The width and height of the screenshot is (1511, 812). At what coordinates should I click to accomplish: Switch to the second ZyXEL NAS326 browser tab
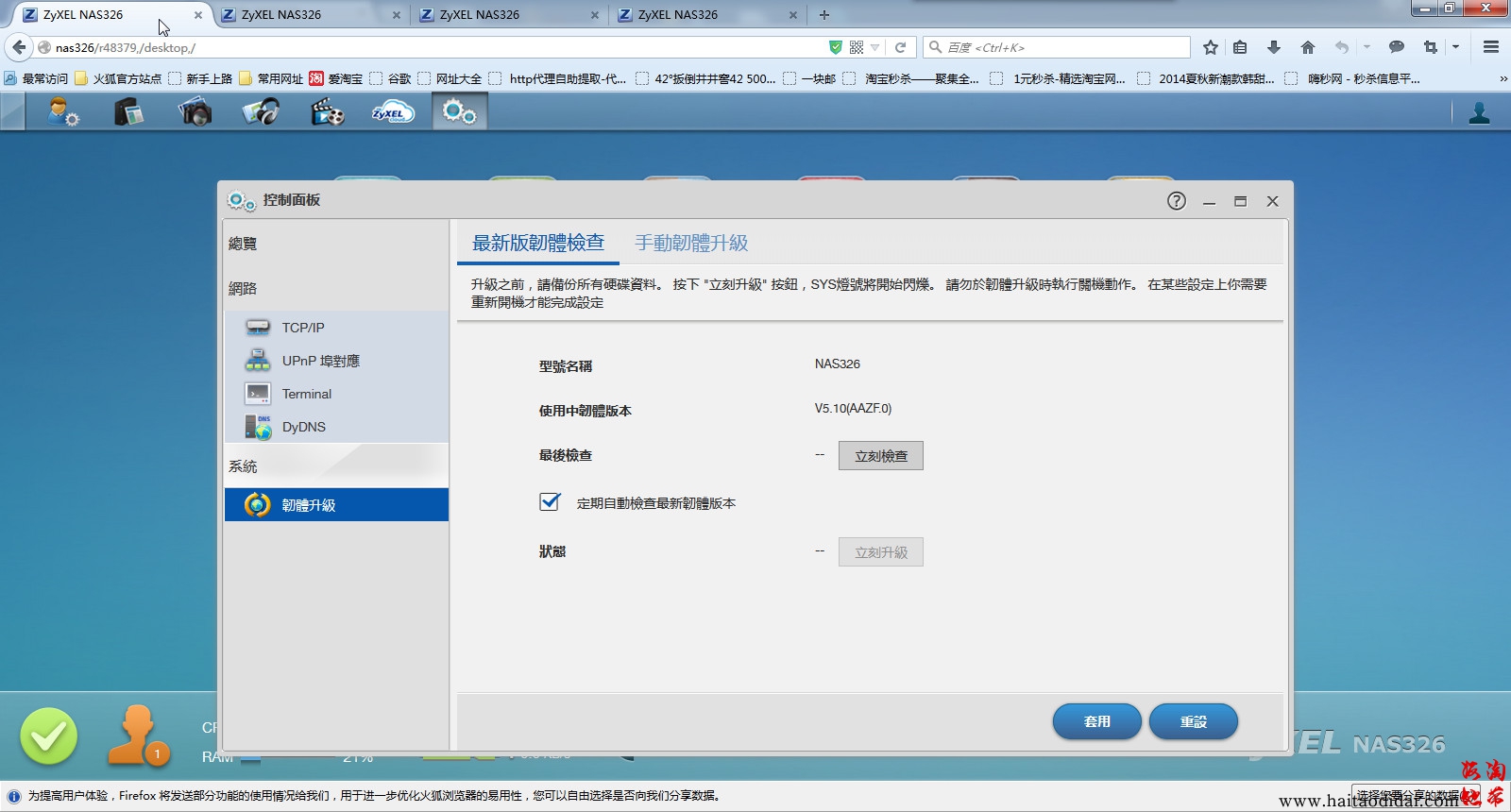click(x=281, y=15)
